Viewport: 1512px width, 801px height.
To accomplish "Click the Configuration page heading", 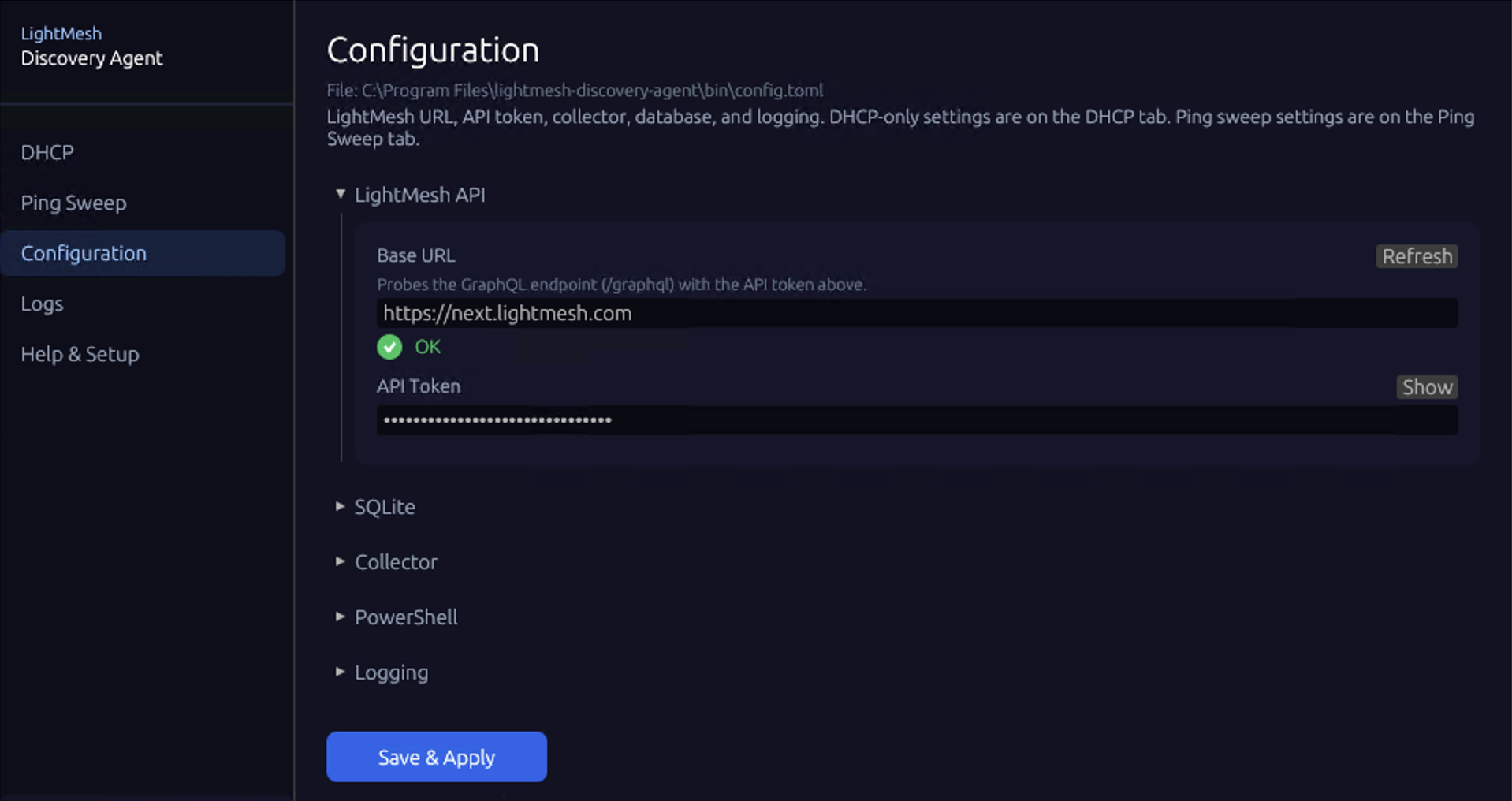I will tap(433, 50).
